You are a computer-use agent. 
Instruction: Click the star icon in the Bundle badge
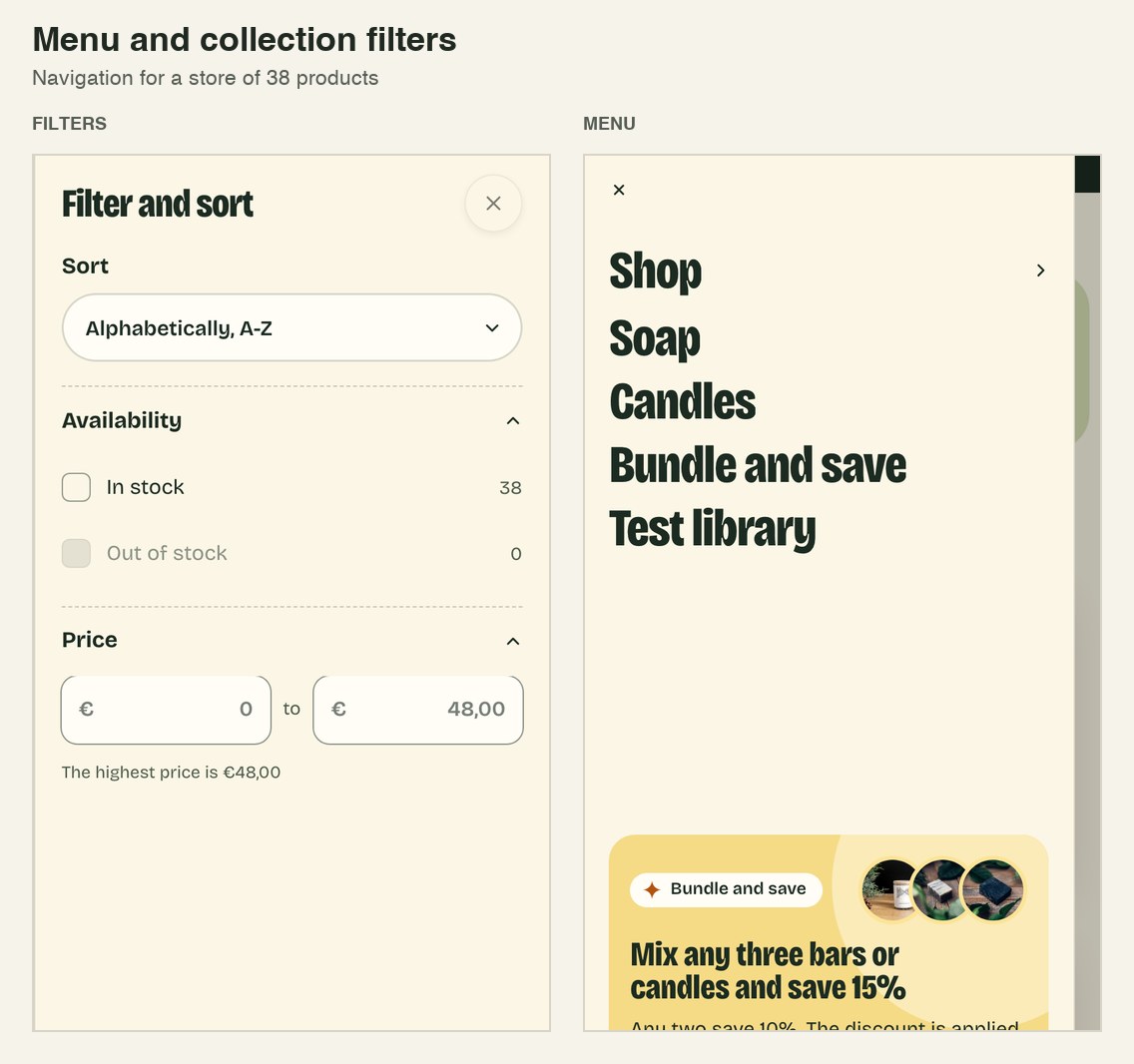(x=652, y=889)
